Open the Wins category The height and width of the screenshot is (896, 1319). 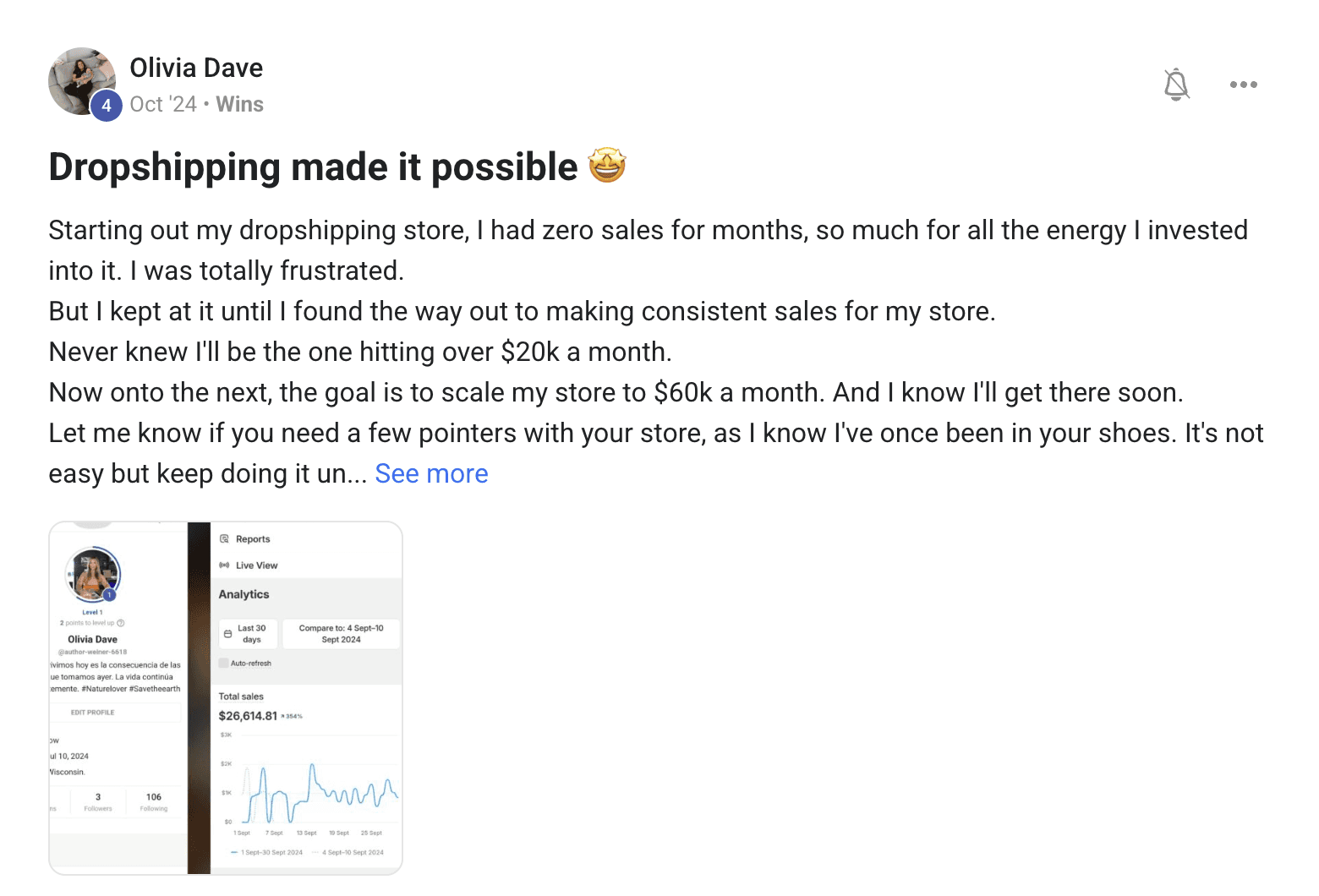click(240, 105)
